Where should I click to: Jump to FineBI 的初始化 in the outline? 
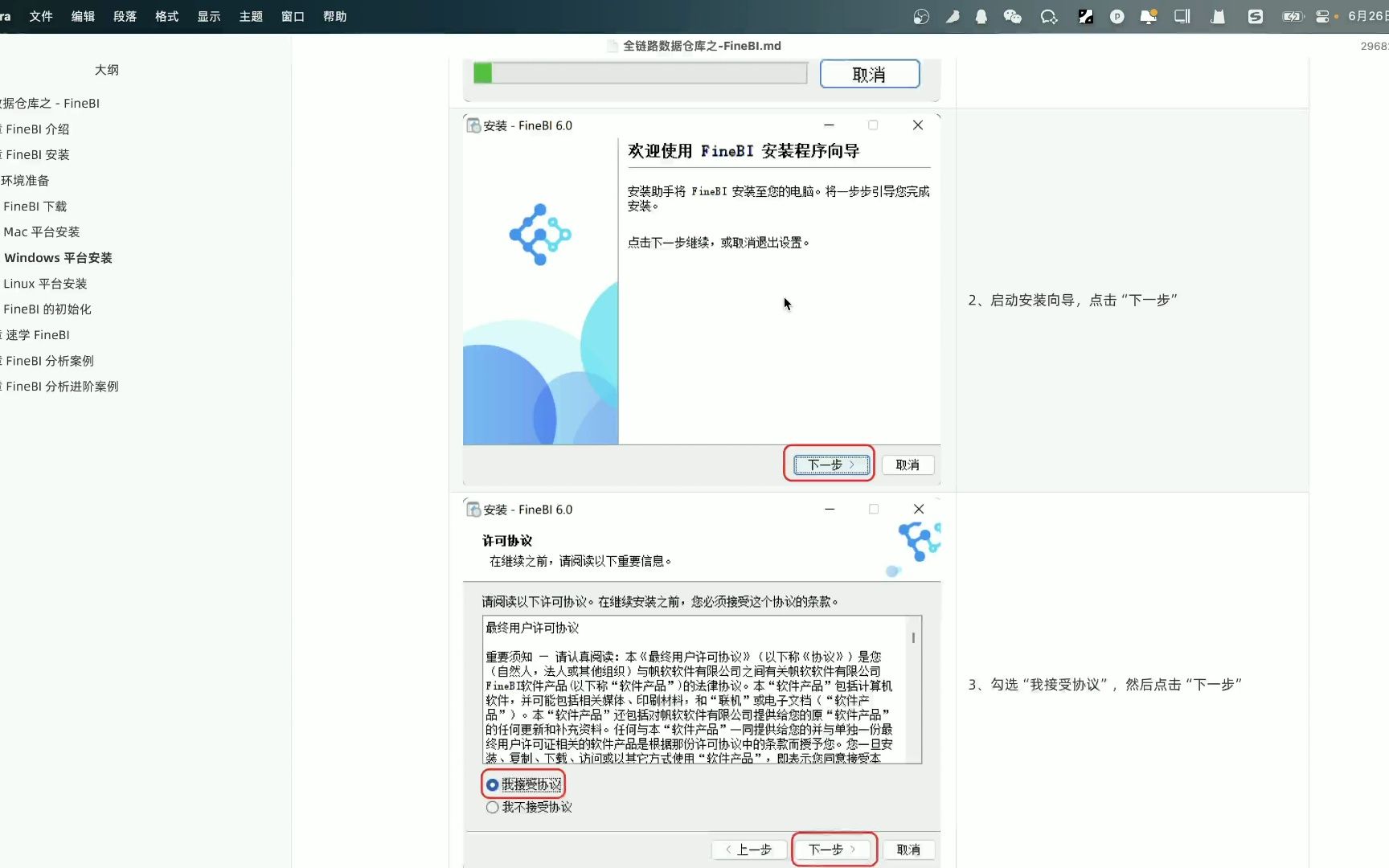tap(47, 309)
